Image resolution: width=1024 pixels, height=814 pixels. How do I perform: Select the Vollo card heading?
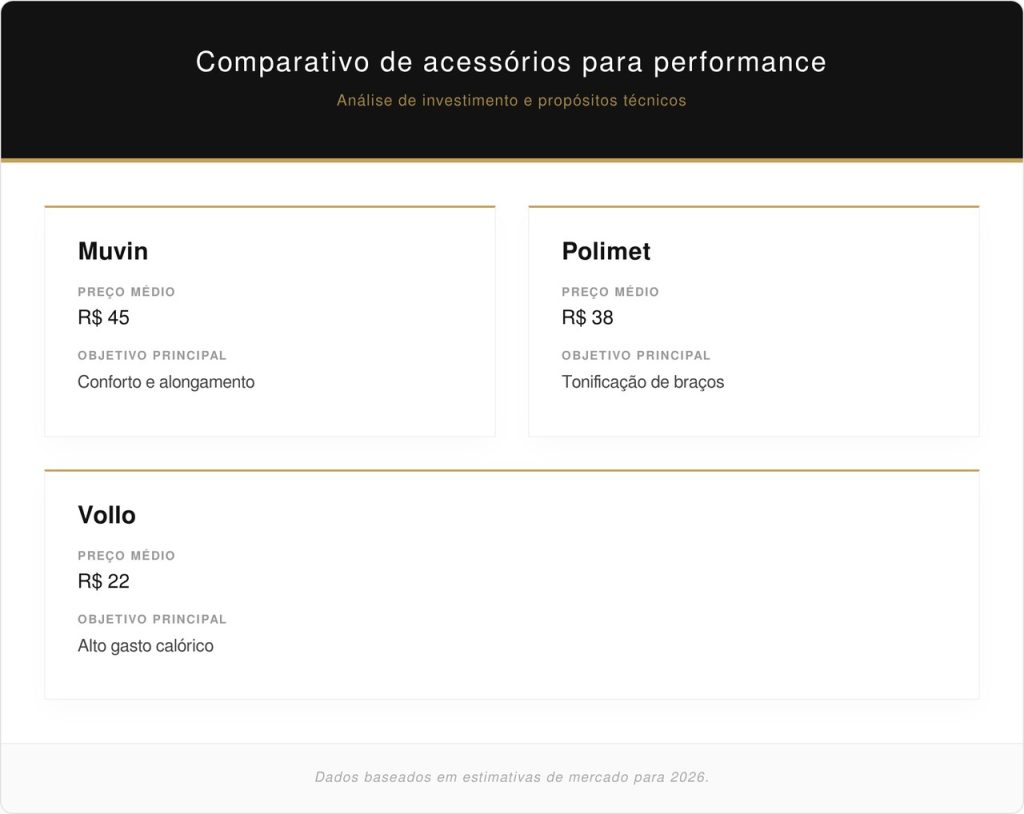107,515
